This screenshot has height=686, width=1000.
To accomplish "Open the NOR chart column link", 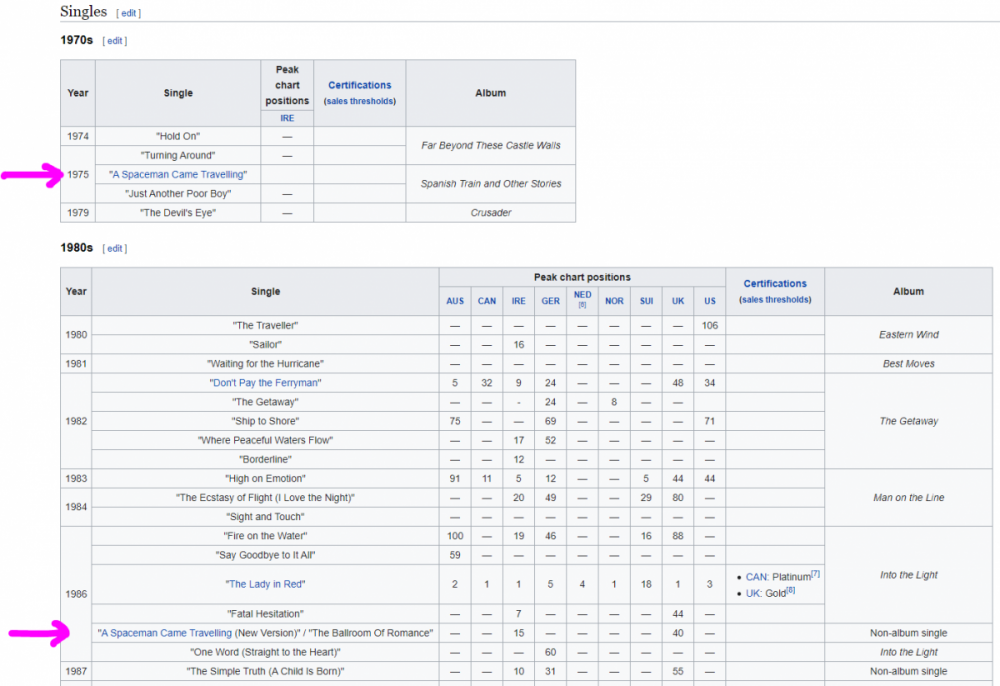I will pyautogui.click(x=614, y=301).
